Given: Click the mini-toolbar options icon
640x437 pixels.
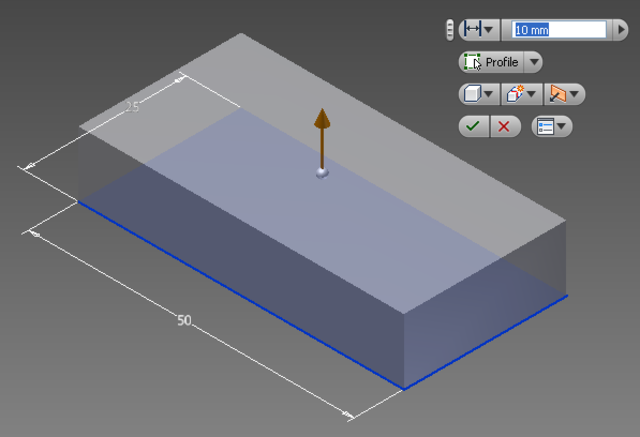Looking at the screenshot, I should click(545, 126).
